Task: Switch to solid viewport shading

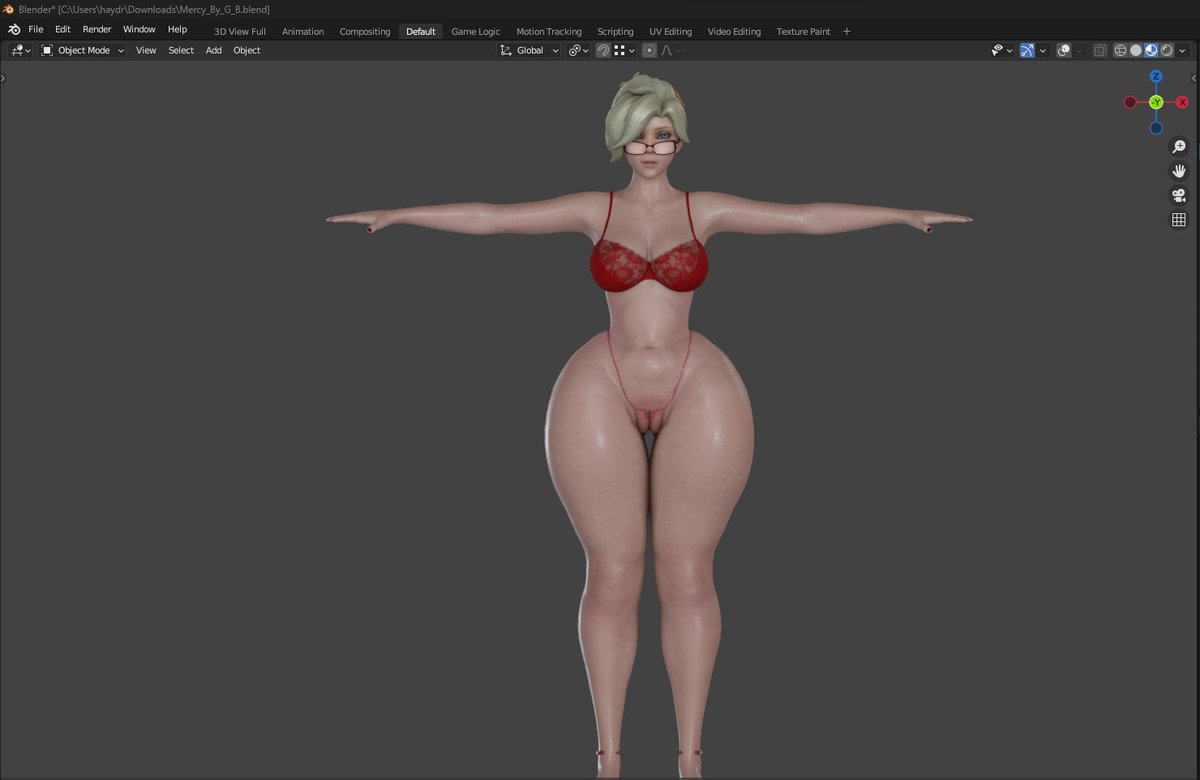Action: click(x=1136, y=50)
